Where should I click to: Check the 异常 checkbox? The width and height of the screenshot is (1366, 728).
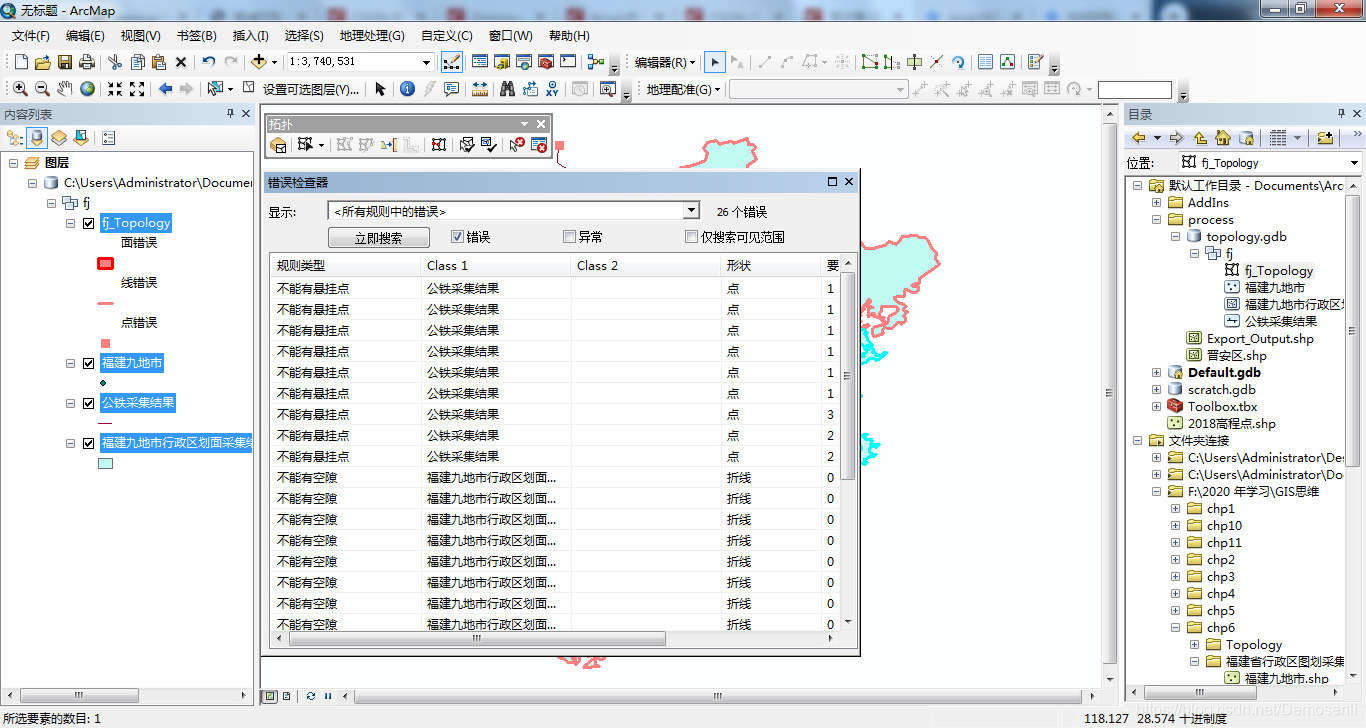click(x=569, y=237)
